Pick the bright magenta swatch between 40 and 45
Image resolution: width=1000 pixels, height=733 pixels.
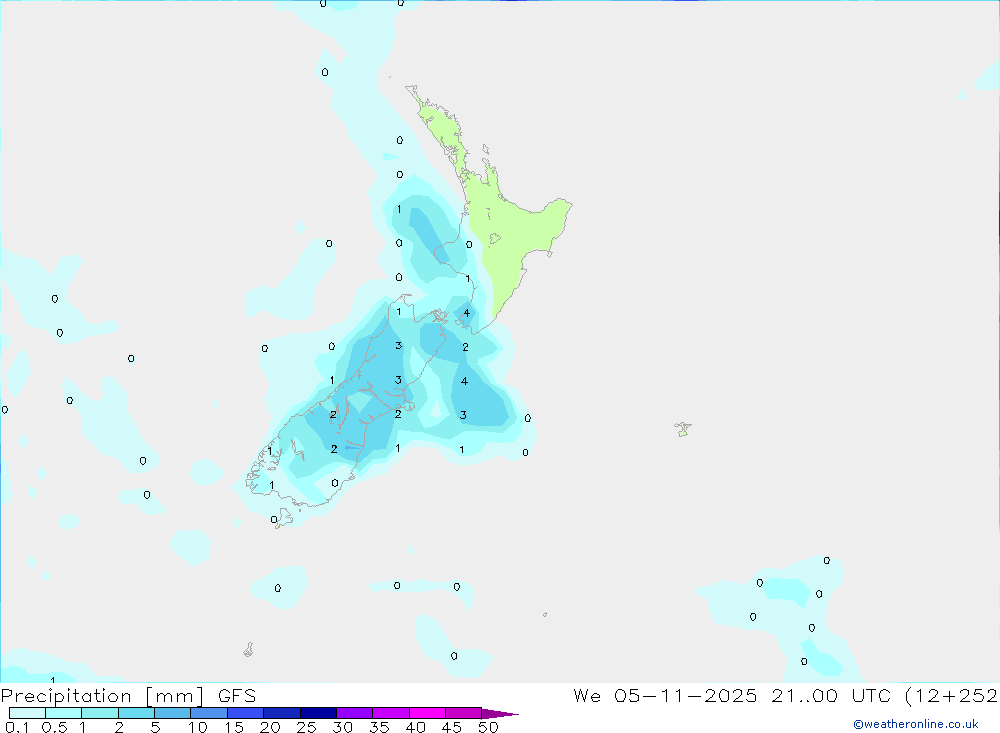[x=427, y=713]
